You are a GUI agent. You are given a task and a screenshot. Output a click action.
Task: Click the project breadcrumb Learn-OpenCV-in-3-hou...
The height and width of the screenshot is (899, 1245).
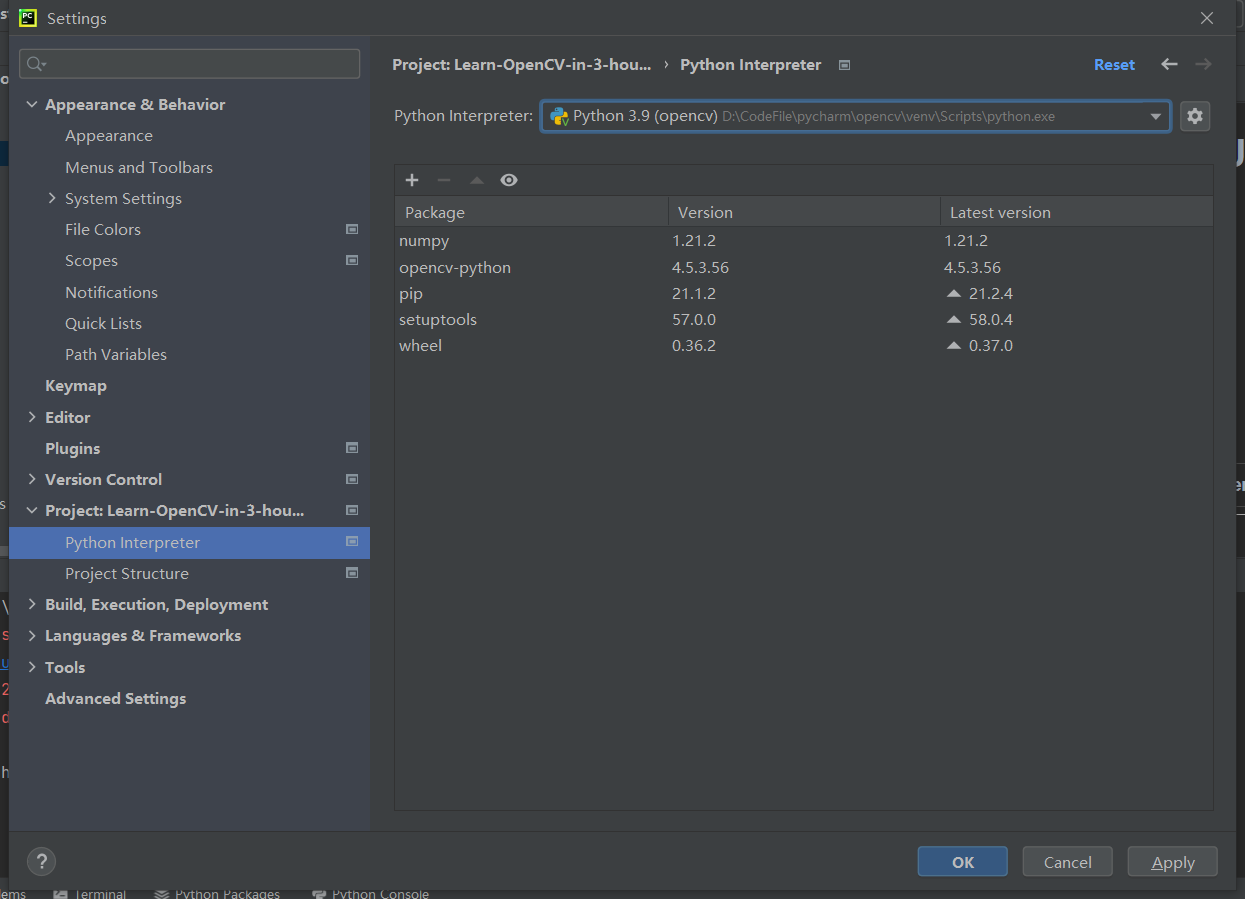pyautogui.click(x=522, y=65)
